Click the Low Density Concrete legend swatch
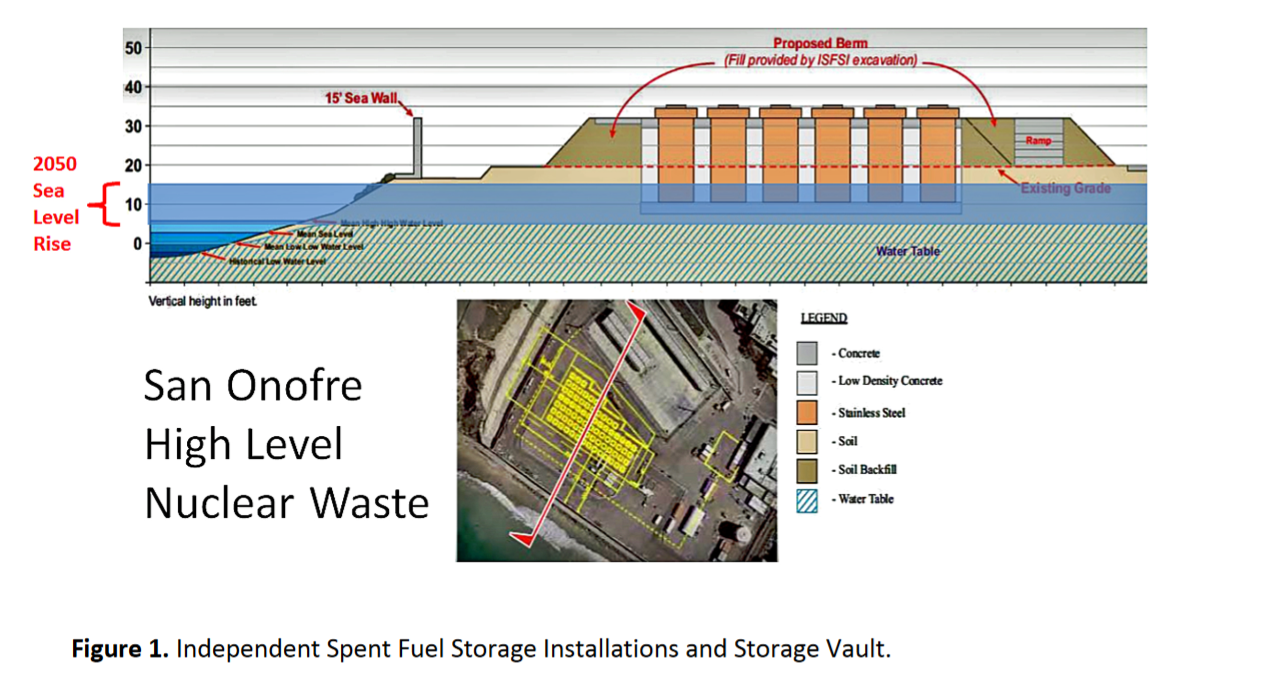 tap(807, 381)
